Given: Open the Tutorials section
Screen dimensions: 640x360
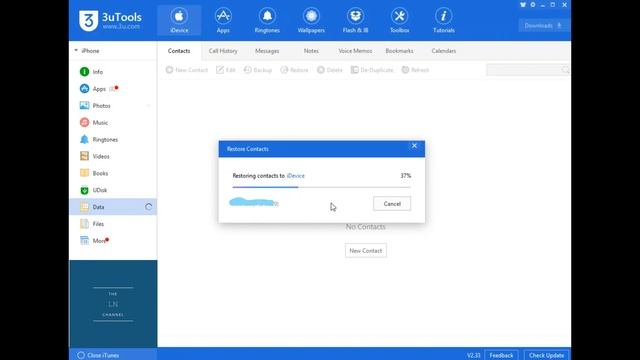Looking at the screenshot, I should tap(443, 20).
